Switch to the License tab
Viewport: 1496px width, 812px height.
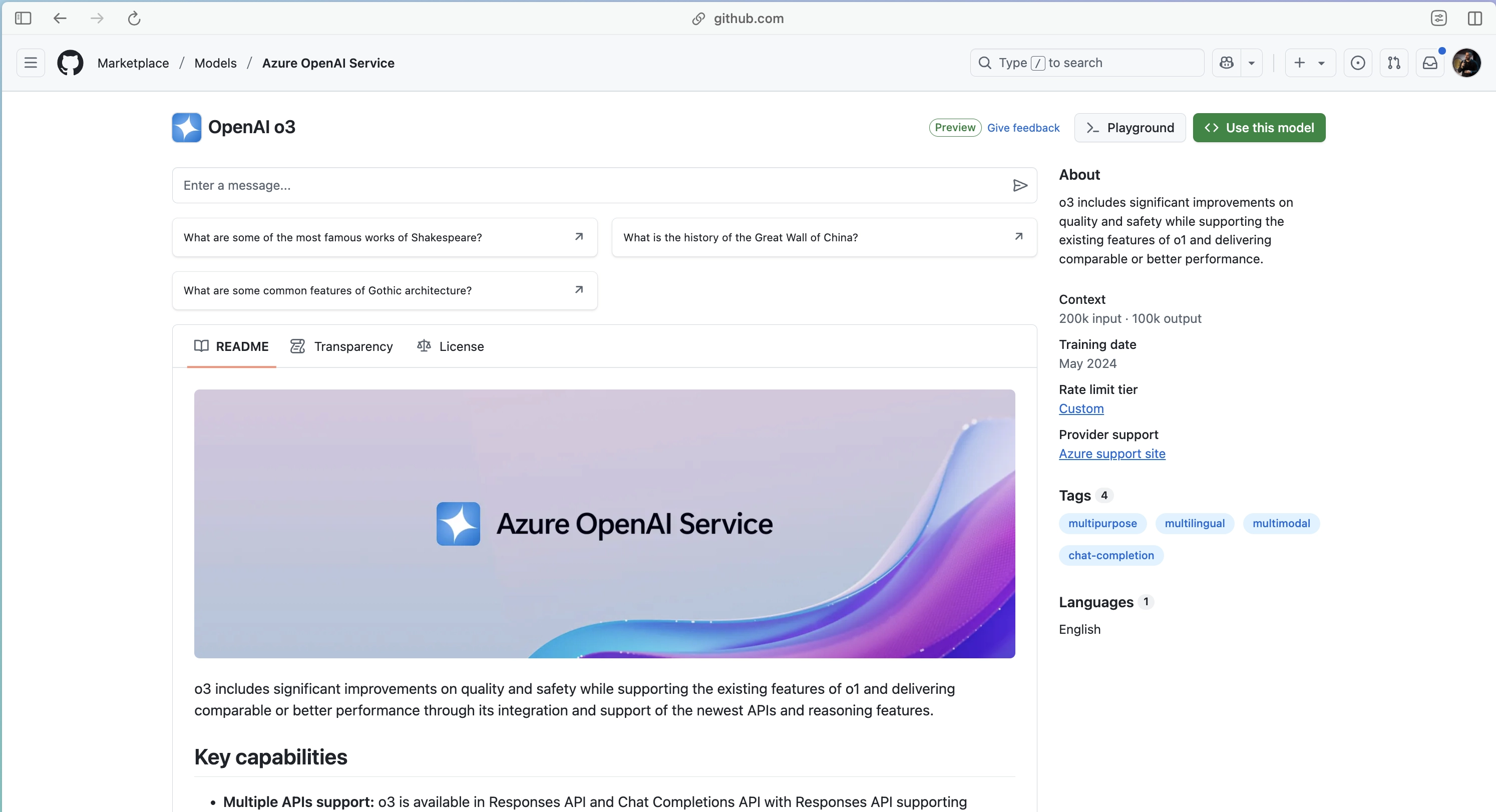tap(450, 346)
